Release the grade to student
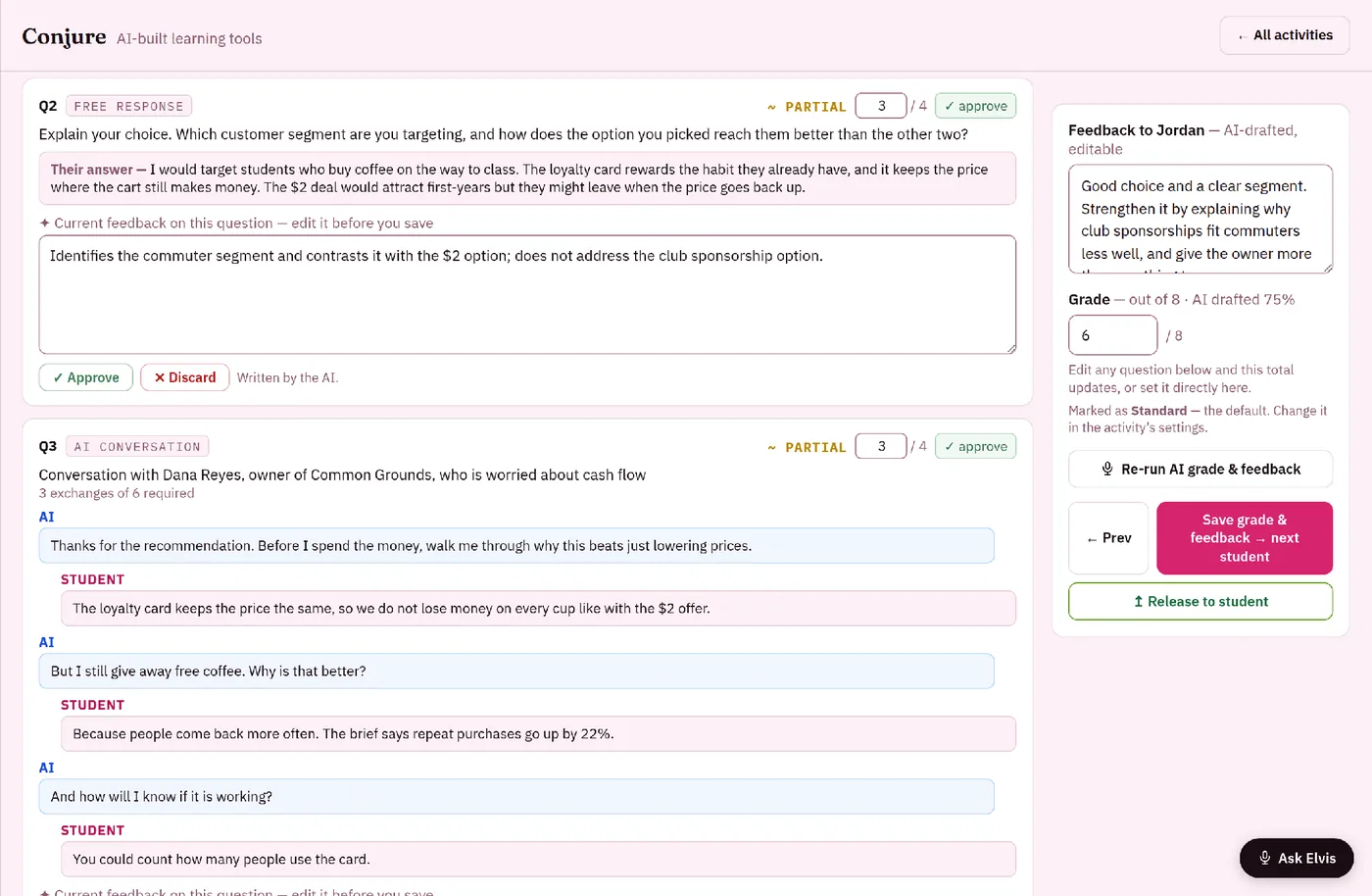The height and width of the screenshot is (896, 1372). click(x=1200, y=601)
